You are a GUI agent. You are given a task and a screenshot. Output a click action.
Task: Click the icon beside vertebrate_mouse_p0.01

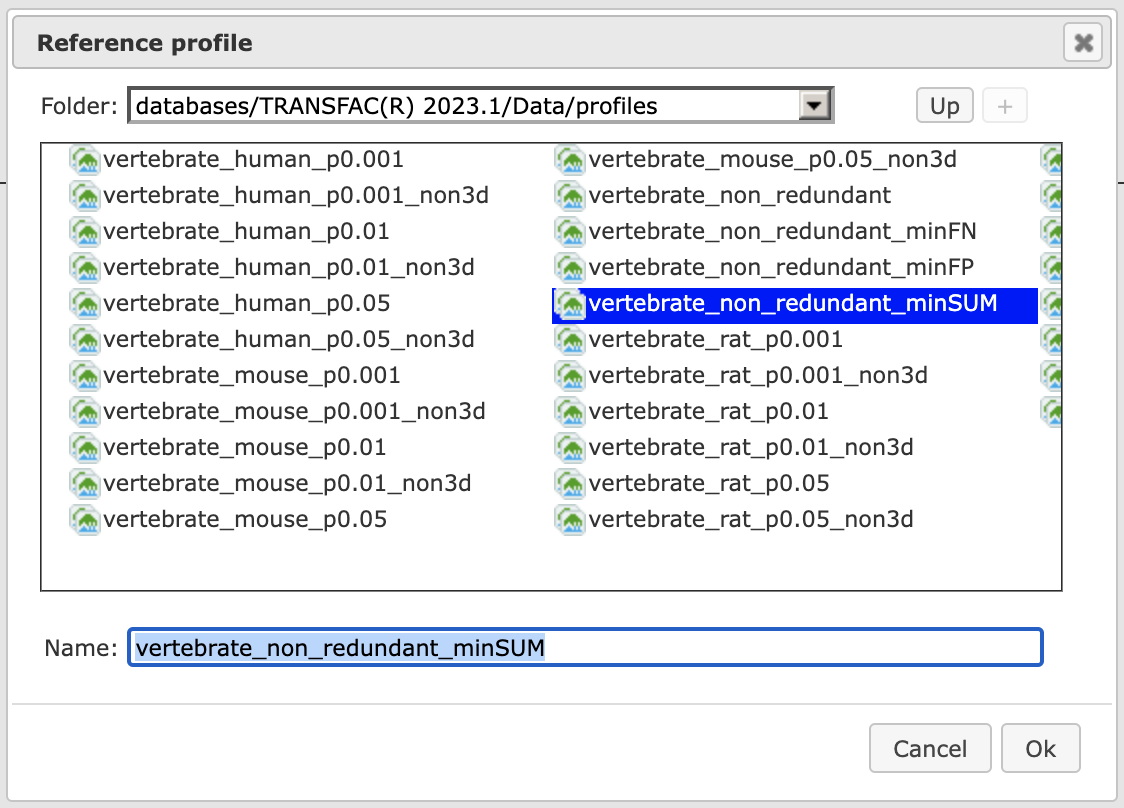point(85,447)
